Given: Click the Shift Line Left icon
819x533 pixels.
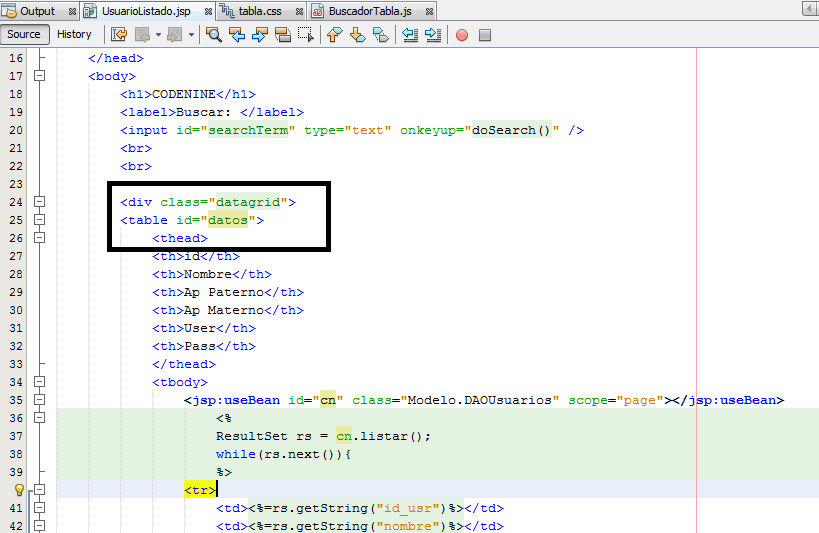Looking at the screenshot, I should pyautogui.click(x=410, y=35).
